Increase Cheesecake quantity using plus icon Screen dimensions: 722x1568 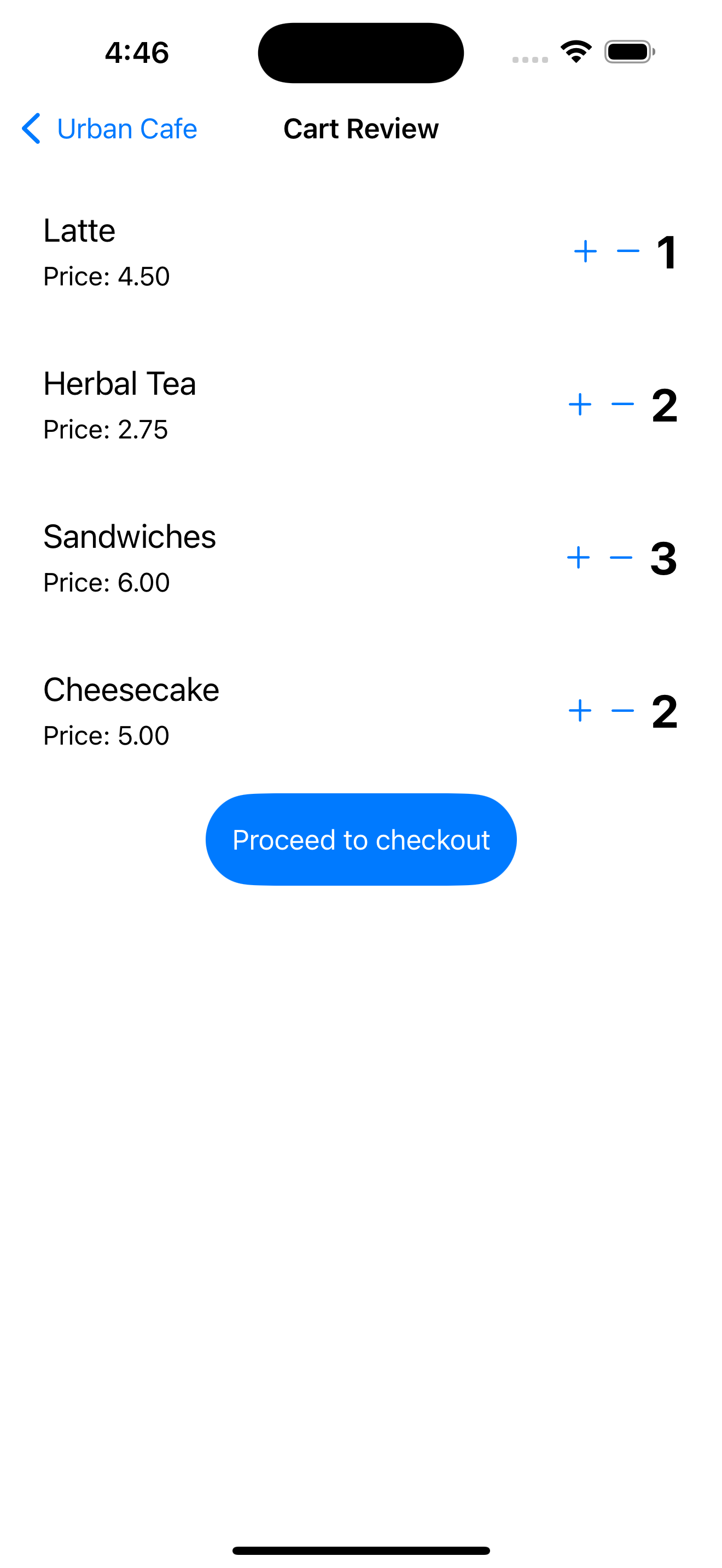580,711
